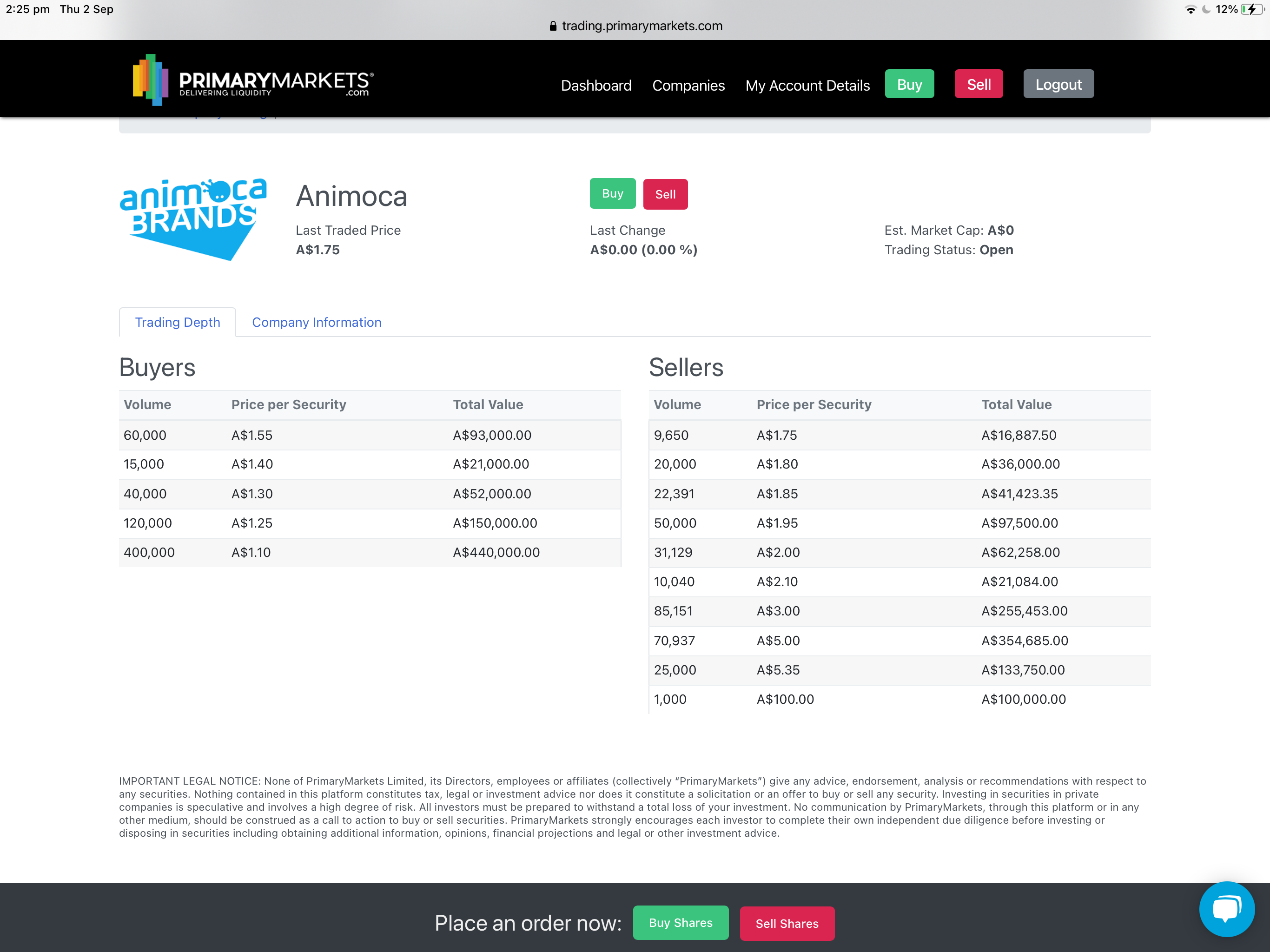Click Last Change value A$0.00 (0.00 %)

pos(644,250)
